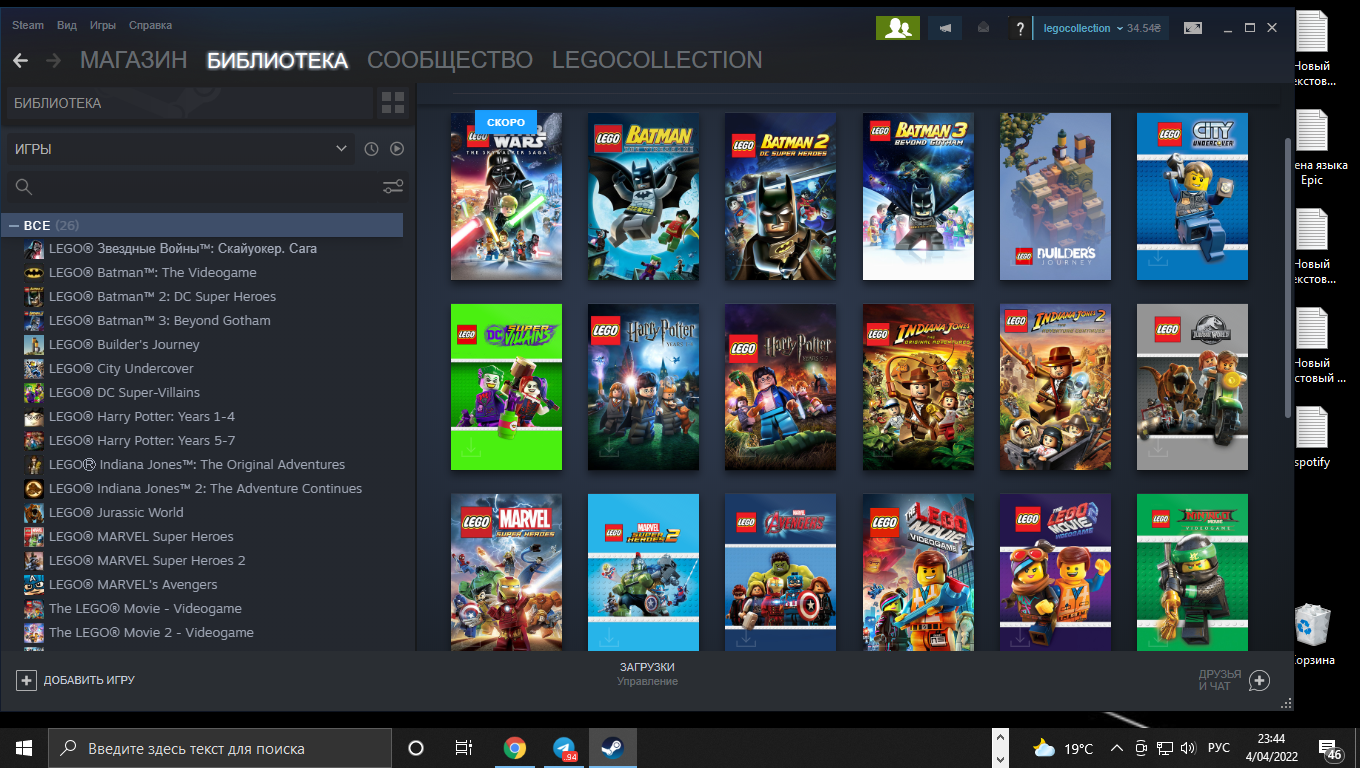Image resolution: width=1360 pixels, height=768 pixels.
Task: Filter by ready-to-play games icon
Action: (397, 149)
